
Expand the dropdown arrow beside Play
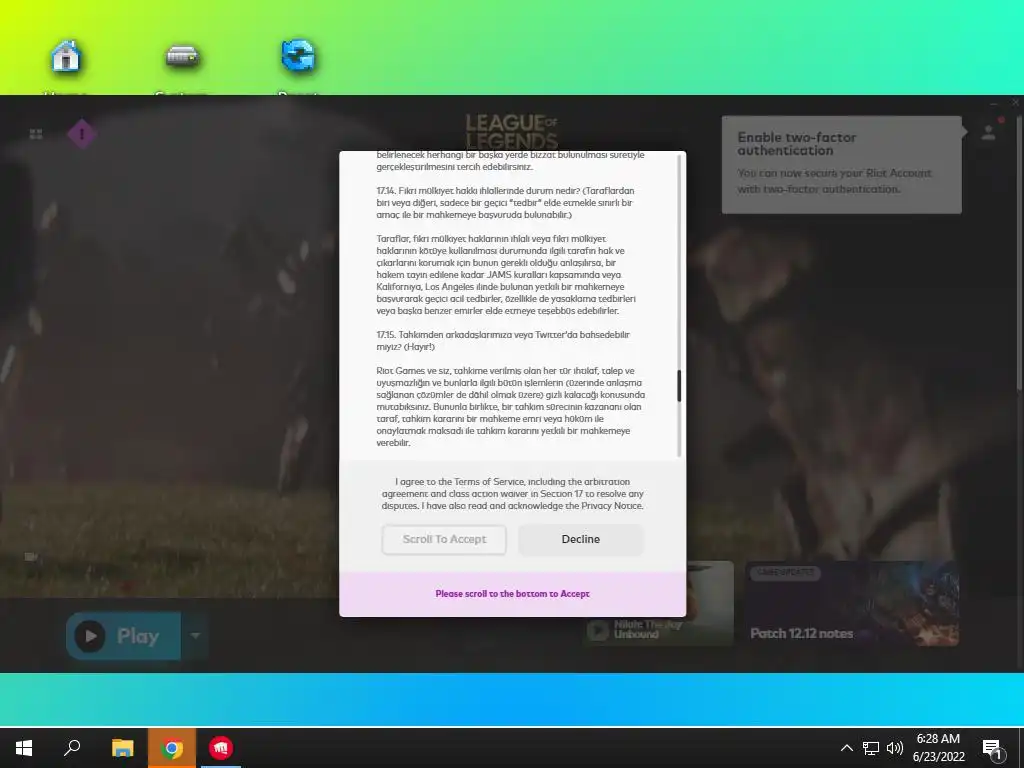tap(195, 635)
